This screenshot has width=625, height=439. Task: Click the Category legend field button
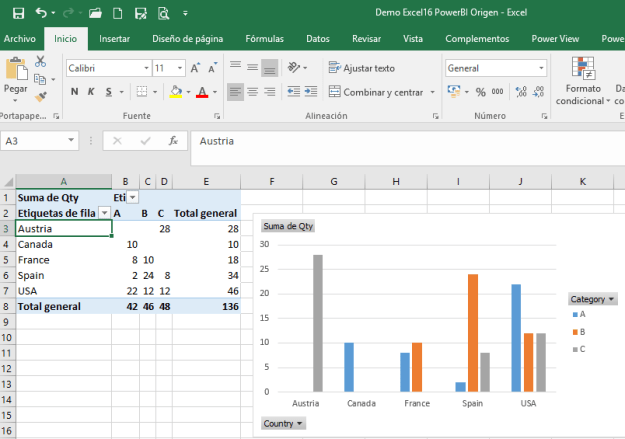[593, 299]
